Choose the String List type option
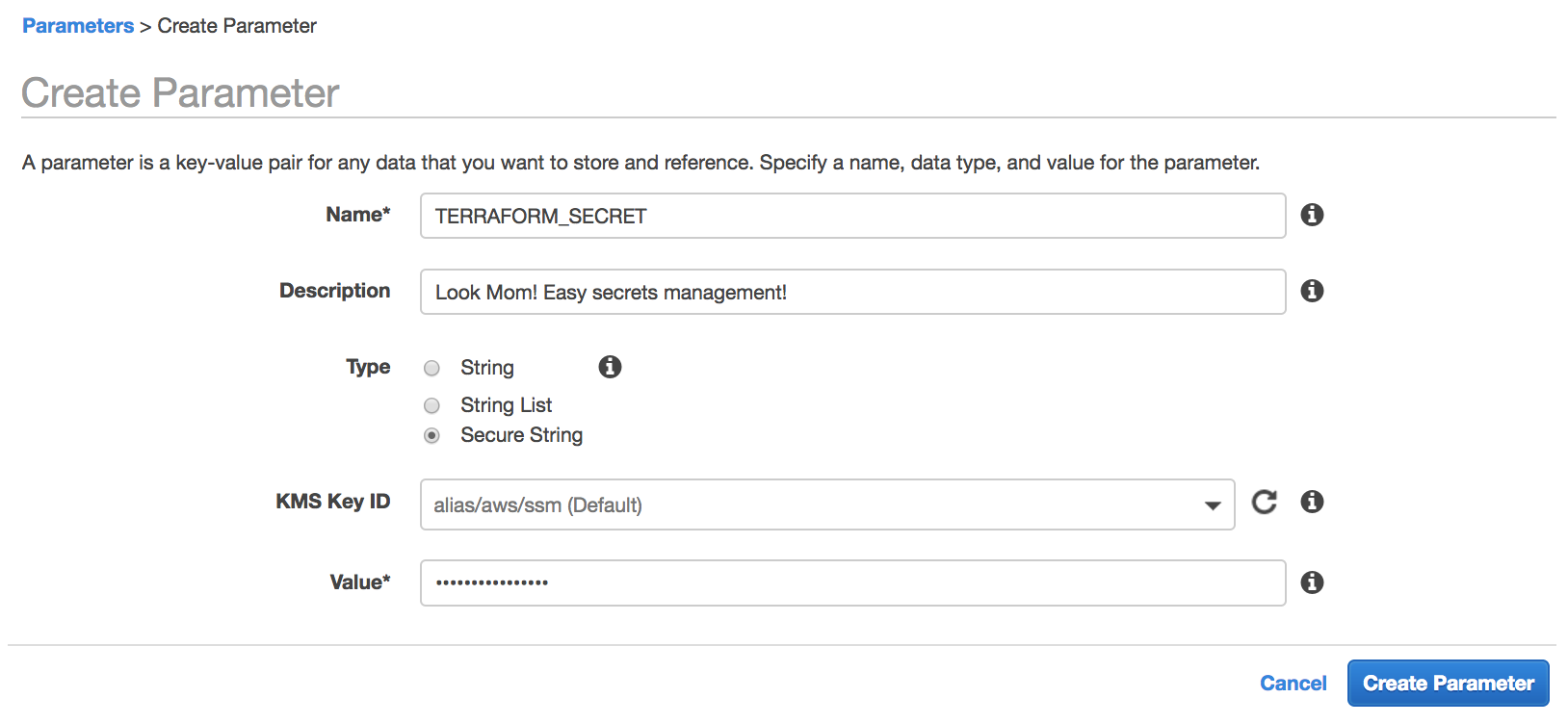 point(432,405)
